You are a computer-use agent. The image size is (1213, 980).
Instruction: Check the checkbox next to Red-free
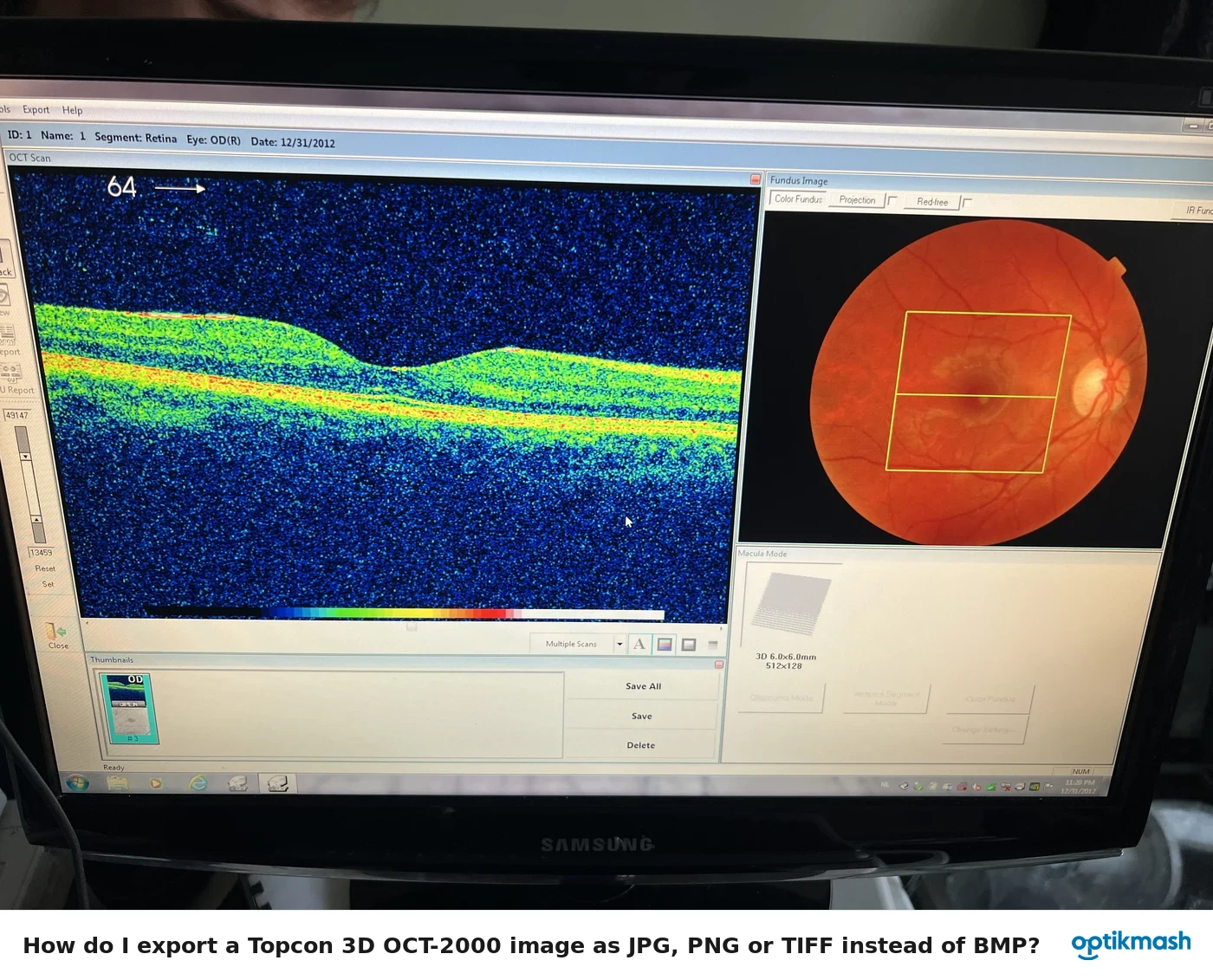[967, 203]
